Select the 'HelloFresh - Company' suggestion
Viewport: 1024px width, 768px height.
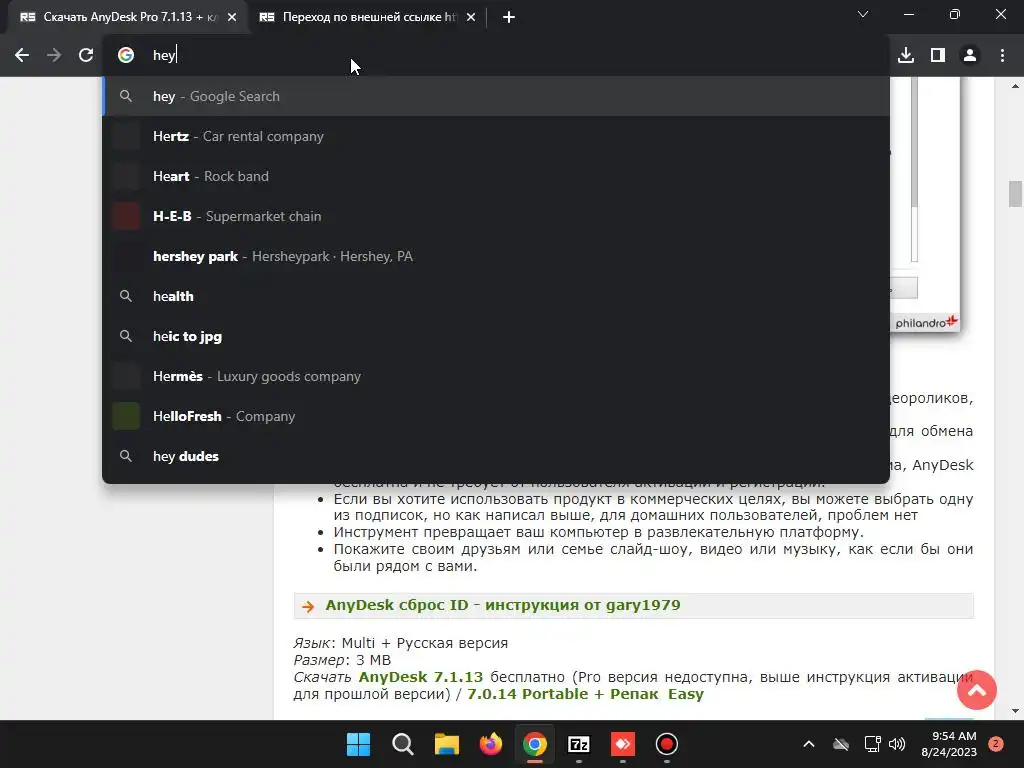[x=496, y=417]
